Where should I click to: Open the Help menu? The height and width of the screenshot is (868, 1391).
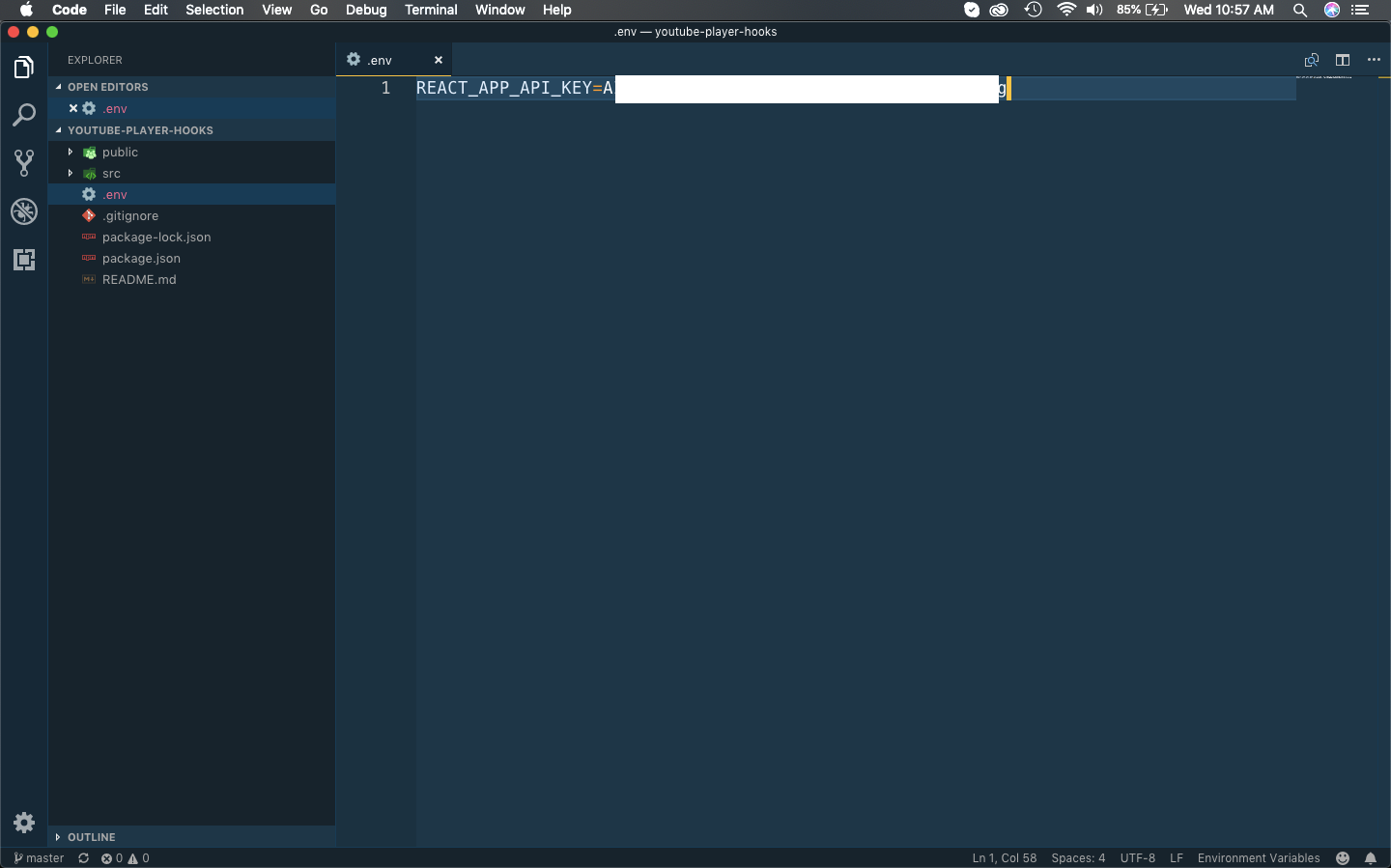[x=556, y=10]
